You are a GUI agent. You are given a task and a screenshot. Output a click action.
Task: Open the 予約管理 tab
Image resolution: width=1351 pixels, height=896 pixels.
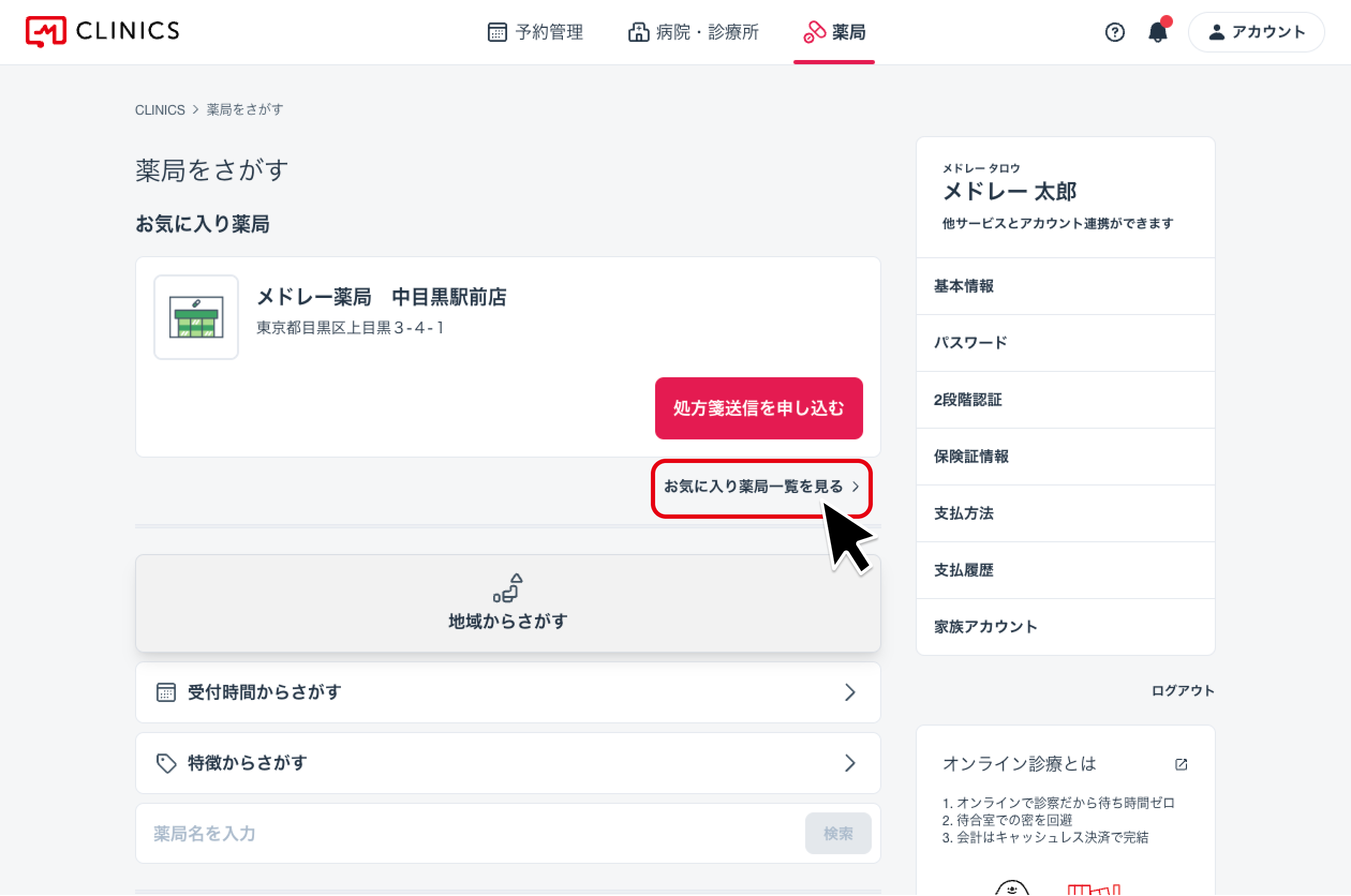coord(536,32)
